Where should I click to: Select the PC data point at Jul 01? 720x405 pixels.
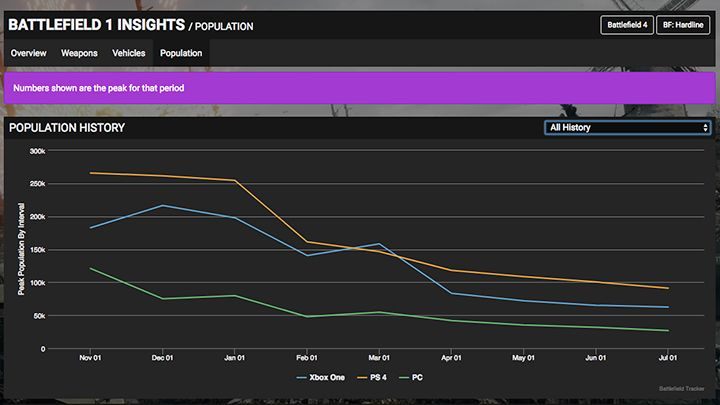[x=668, y=331]
